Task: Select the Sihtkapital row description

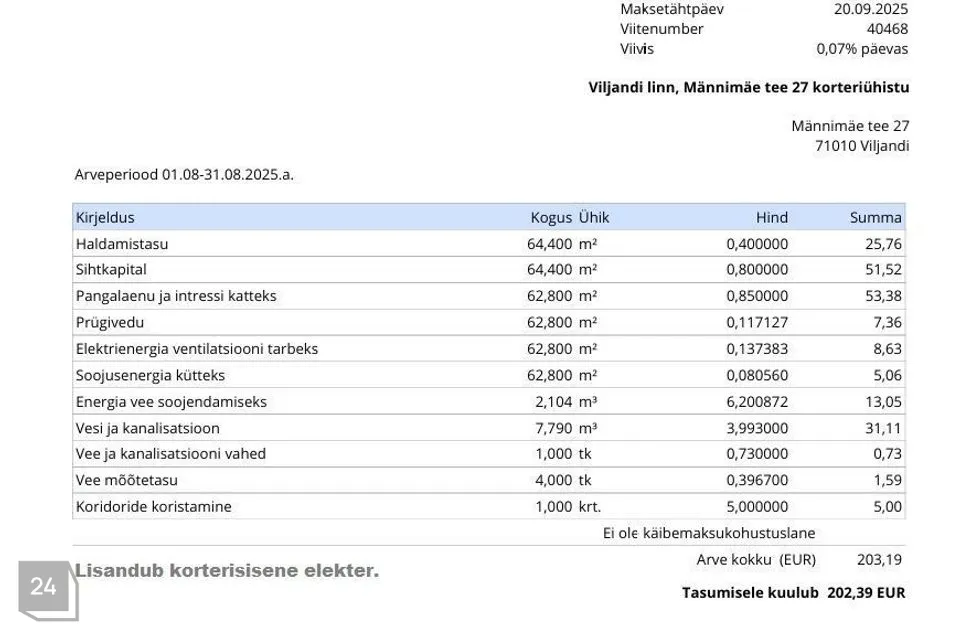Action: tap(111, 269)
